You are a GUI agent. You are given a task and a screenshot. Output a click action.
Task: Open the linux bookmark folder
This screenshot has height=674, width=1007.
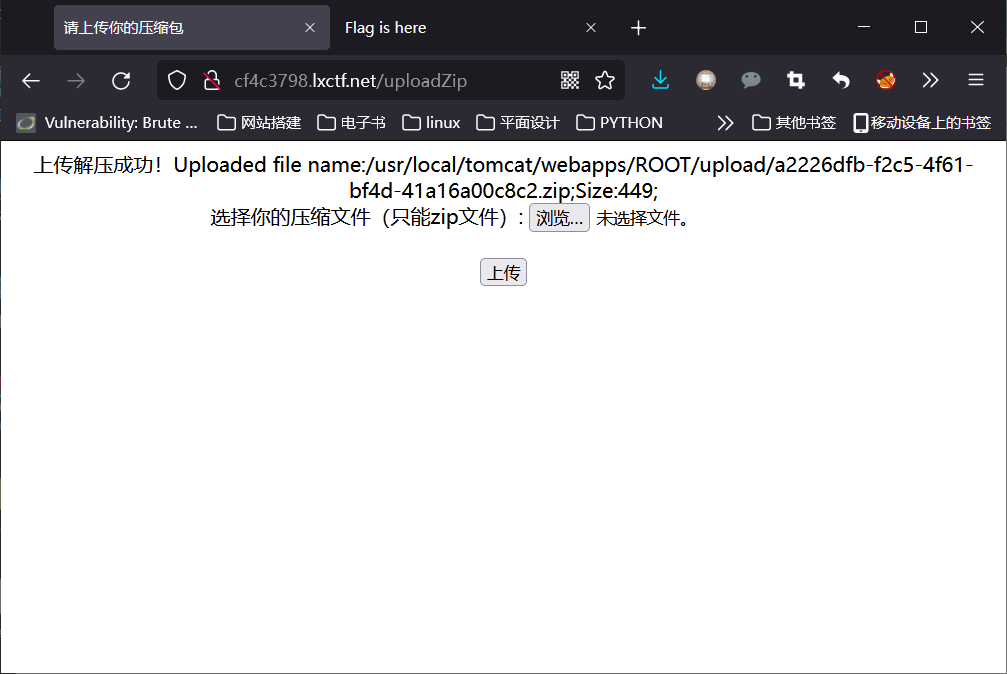coord(431,123)
